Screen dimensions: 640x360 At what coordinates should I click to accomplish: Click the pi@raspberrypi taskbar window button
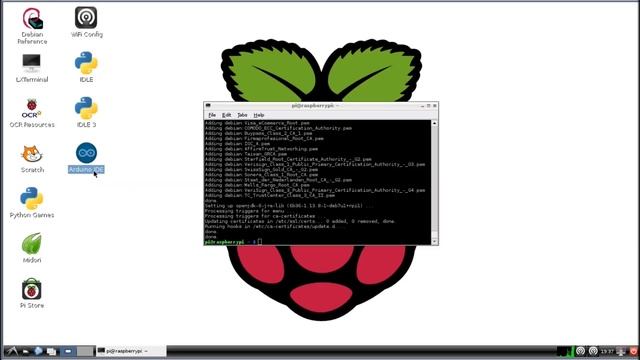click(x=131, y=351)
